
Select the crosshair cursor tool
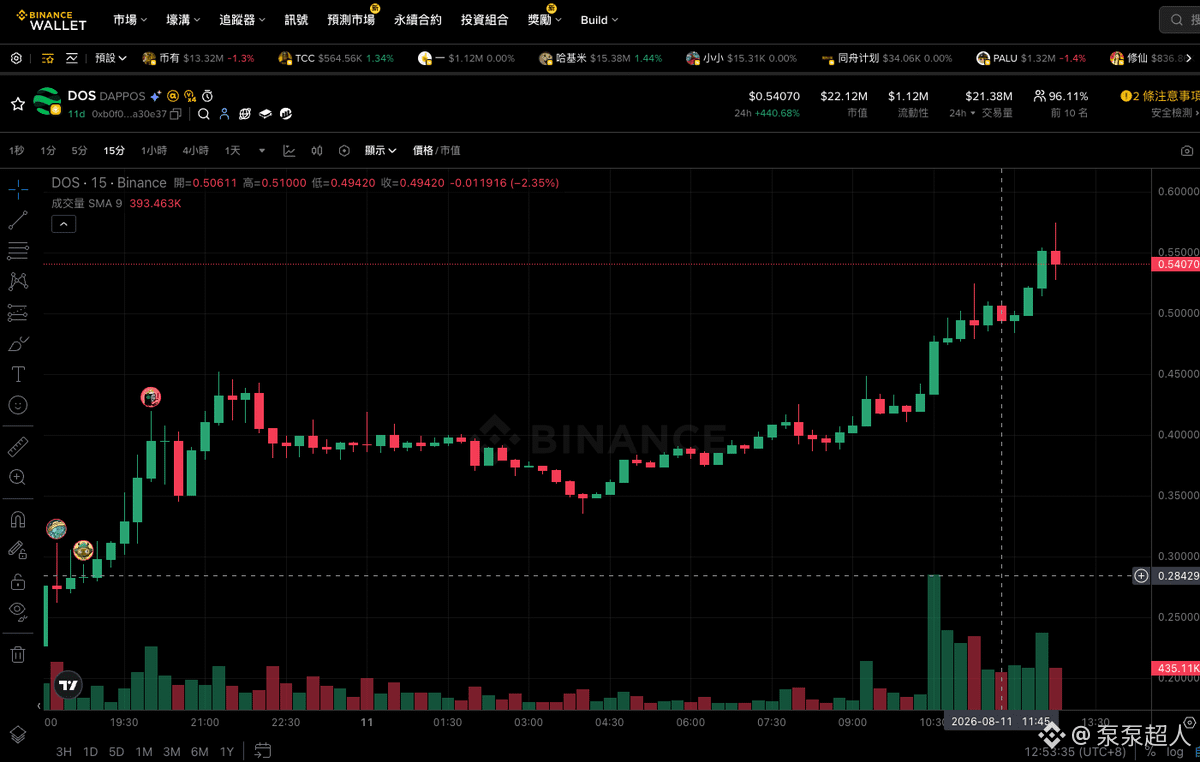18,189
